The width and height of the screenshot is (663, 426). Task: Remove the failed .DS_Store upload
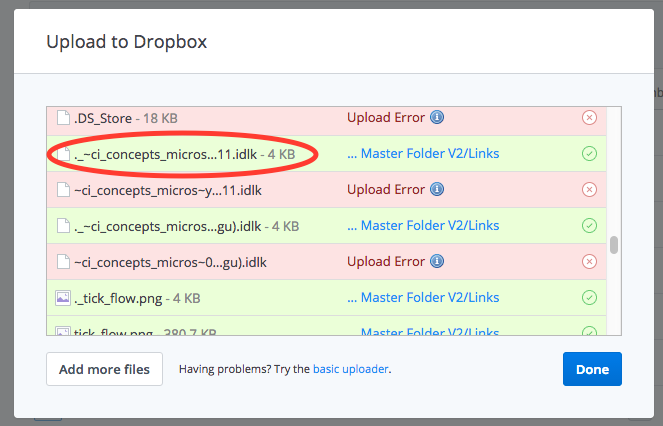(589, 118)
